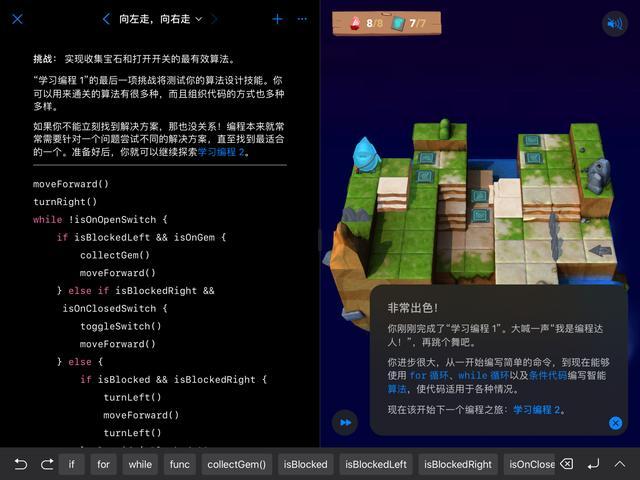This screenshot has height=480, width=640.
Task: Insert the while keyword suggestion
Action: pos(140,464)
